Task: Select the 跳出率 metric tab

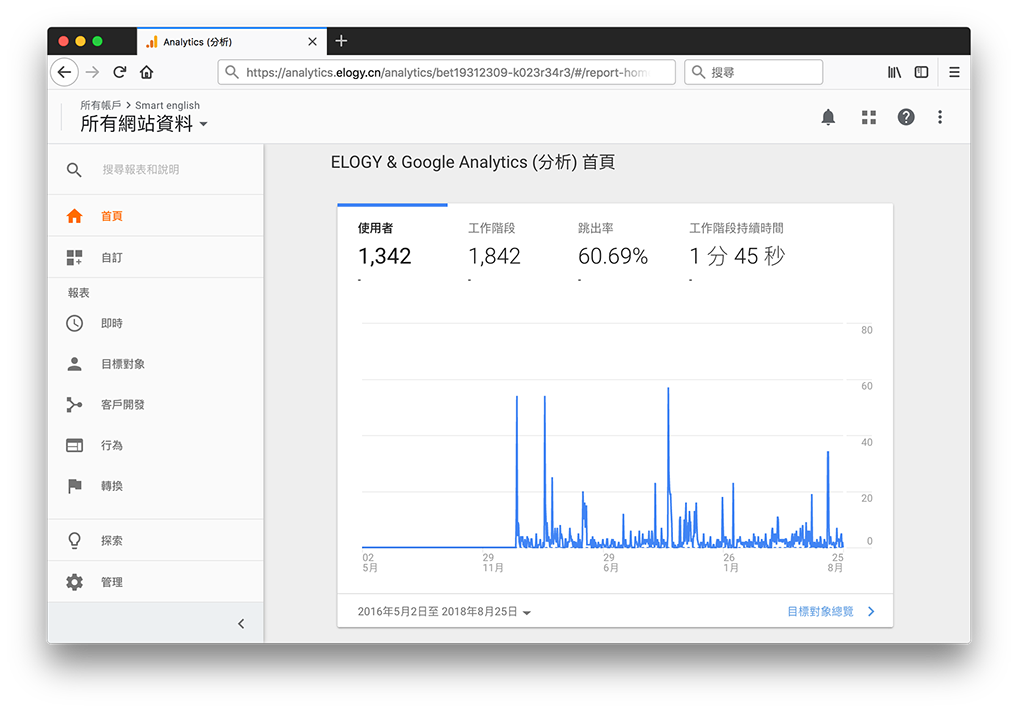Action: pos(613,246)
